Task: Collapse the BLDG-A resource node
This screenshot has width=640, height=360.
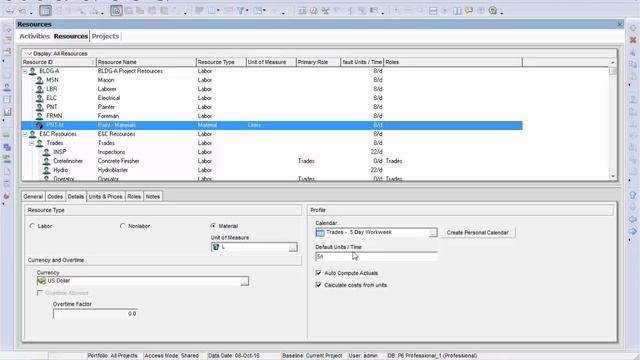Action: pos(25,71)
